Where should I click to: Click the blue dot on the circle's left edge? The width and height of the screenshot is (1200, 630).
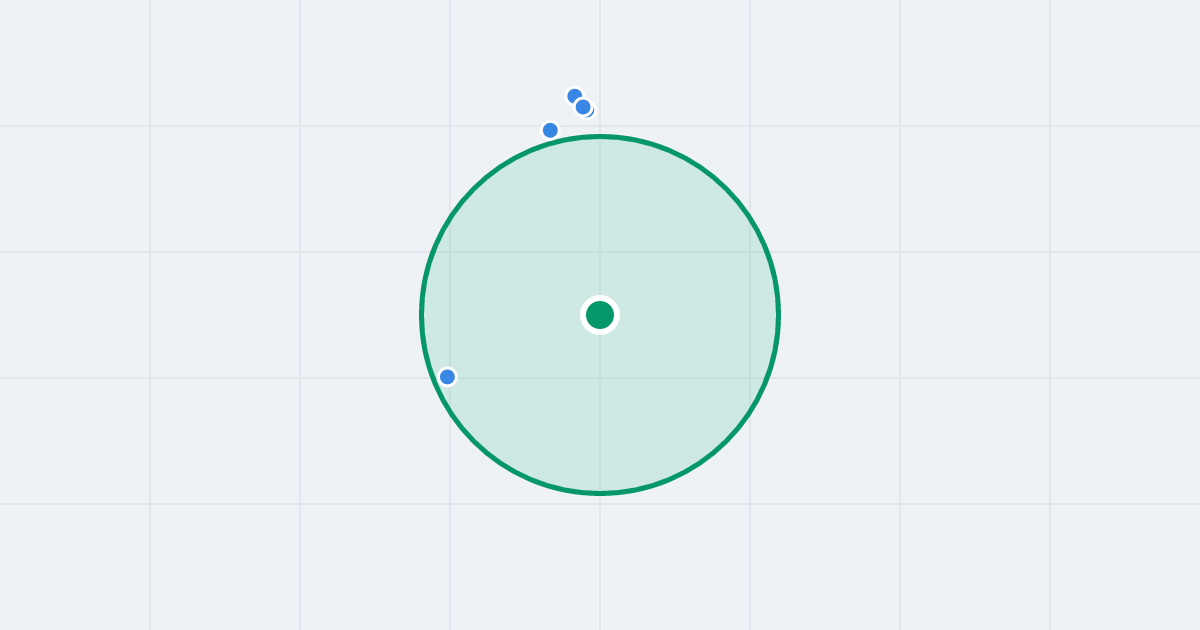pyautogui.click(x=447, y=377)
